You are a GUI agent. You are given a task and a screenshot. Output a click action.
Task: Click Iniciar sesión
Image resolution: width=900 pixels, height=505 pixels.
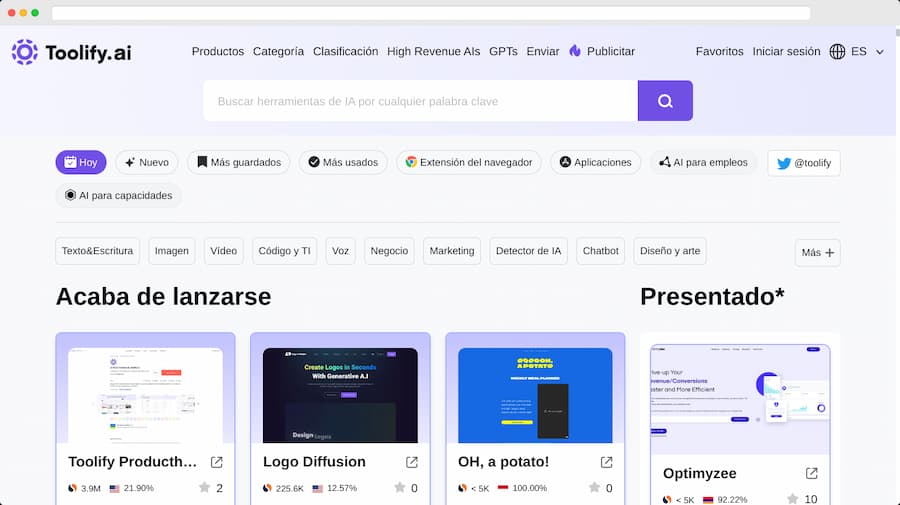tap(786, 52)
